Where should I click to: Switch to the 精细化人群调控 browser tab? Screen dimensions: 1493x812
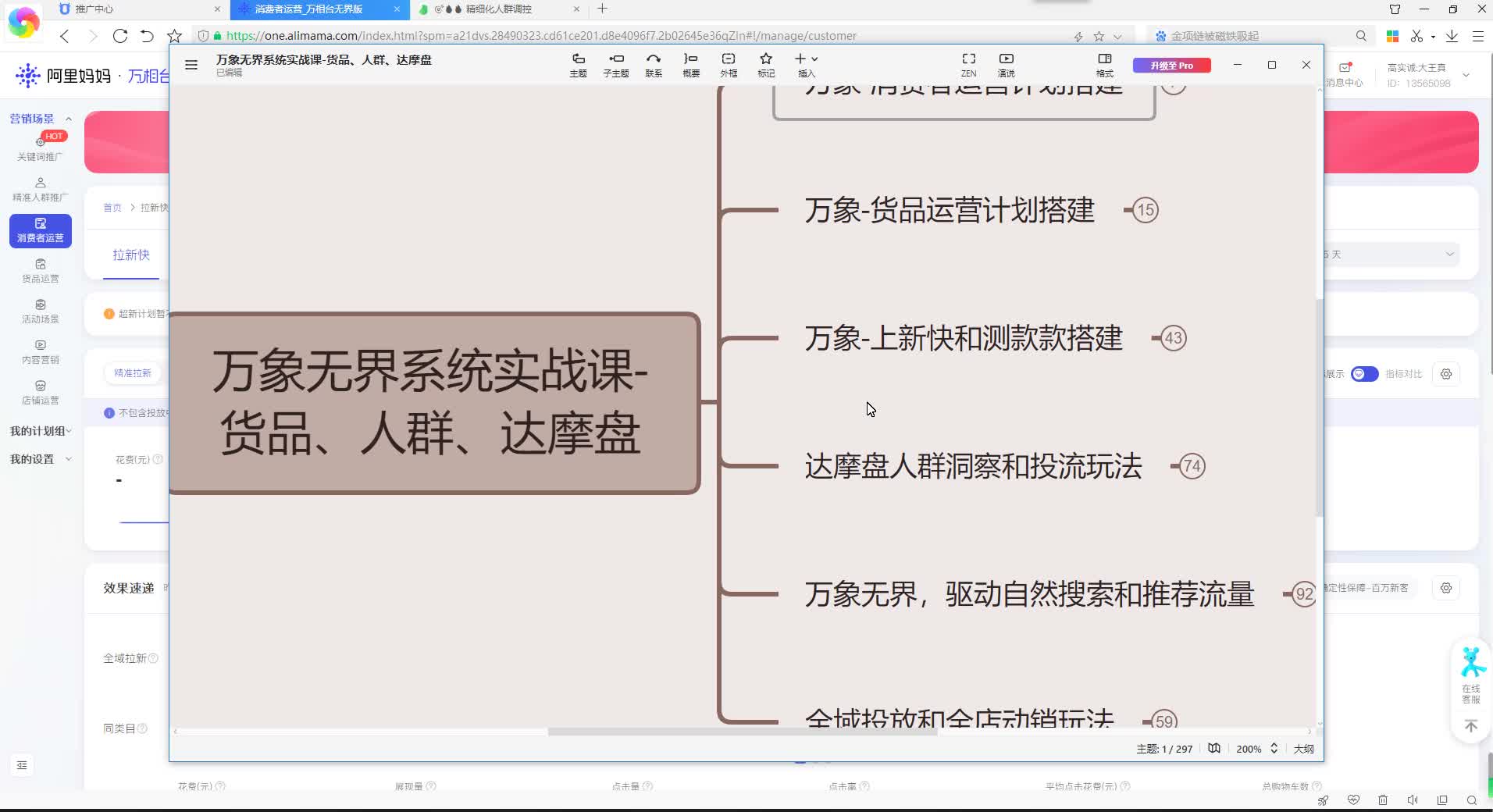pyautogui.click(x=498, y=9)
